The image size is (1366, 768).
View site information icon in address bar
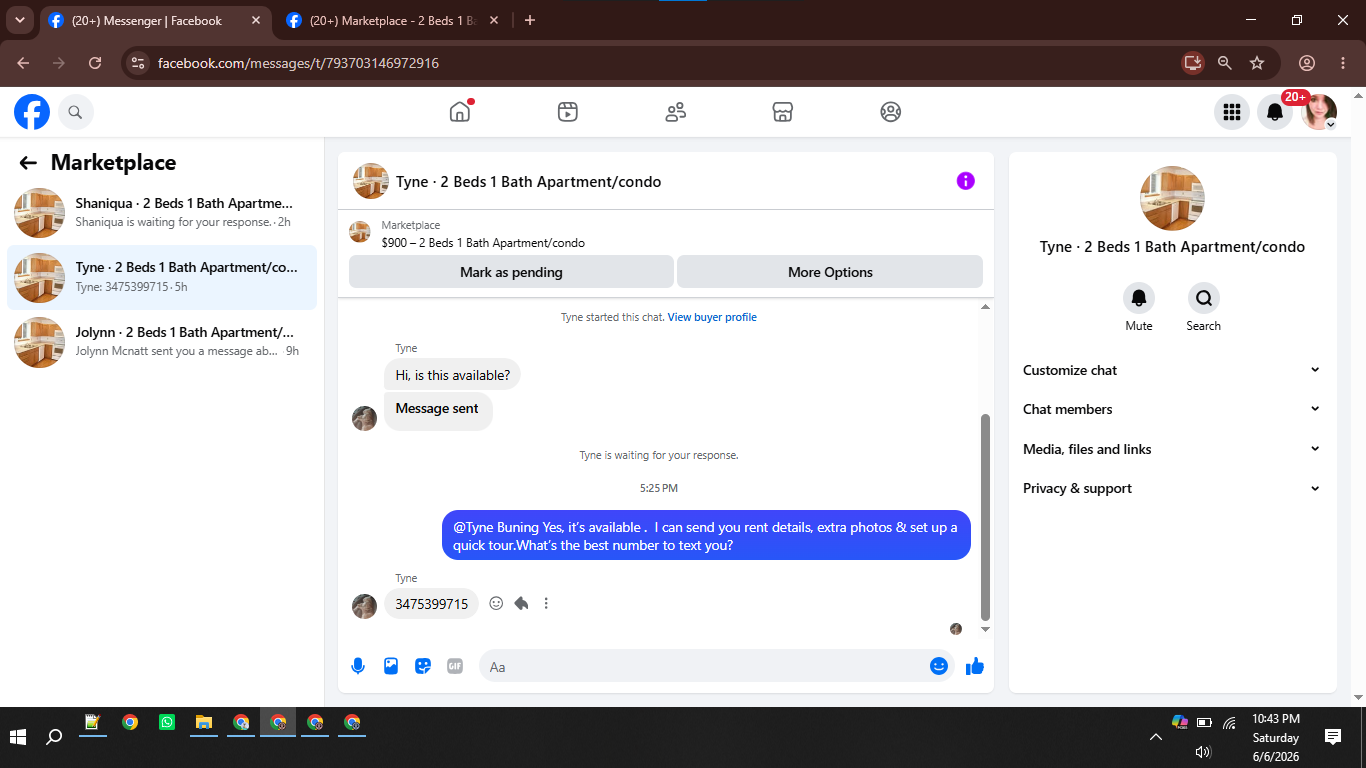pyautogui.click(x=139, y=63)
